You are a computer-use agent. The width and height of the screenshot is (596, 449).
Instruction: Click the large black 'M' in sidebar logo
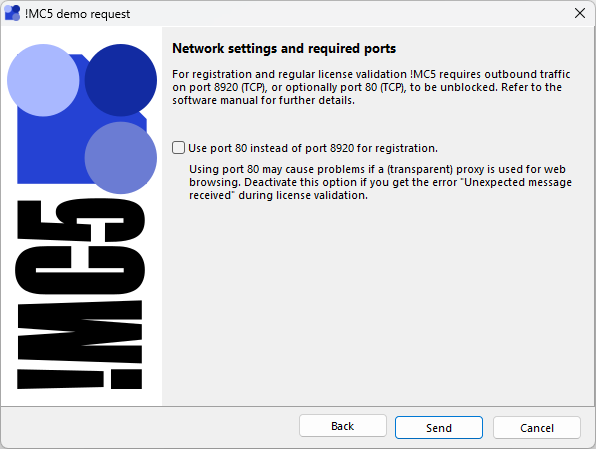[80, 332]
